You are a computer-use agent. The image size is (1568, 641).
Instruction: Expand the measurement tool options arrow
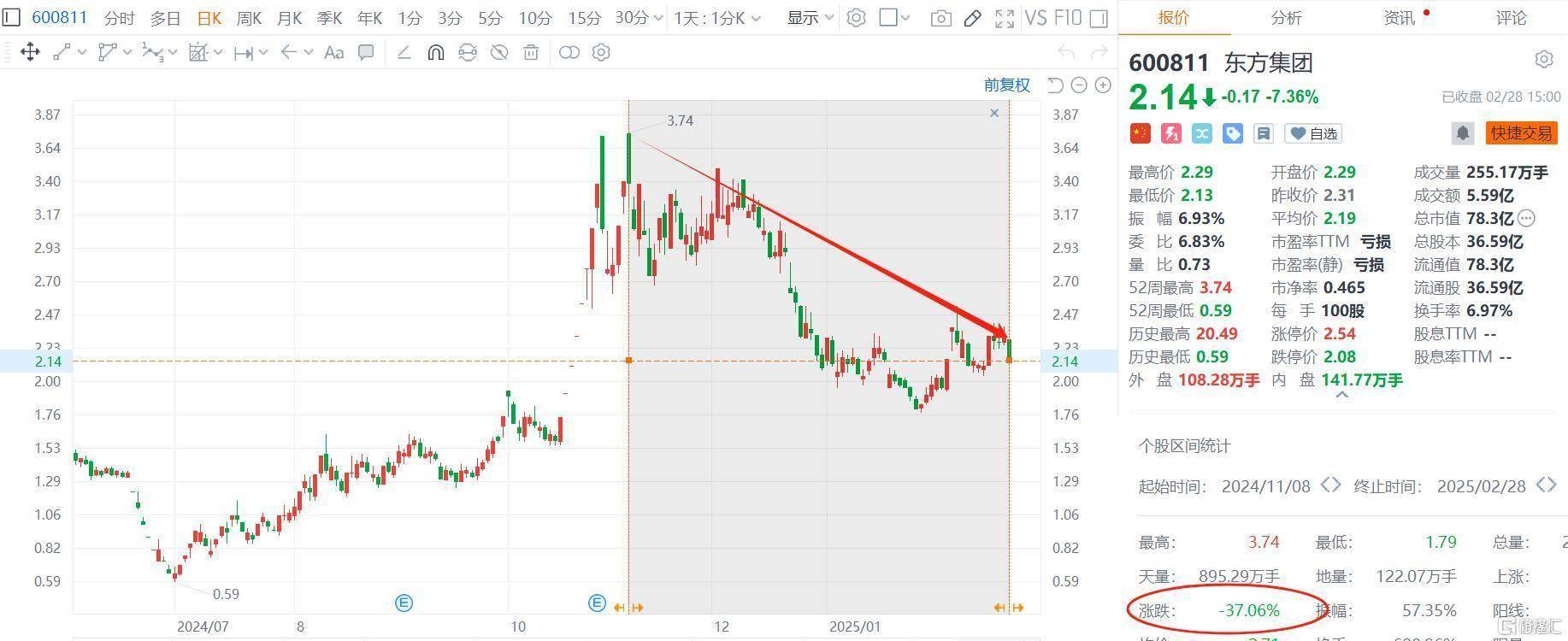point(263,52)
